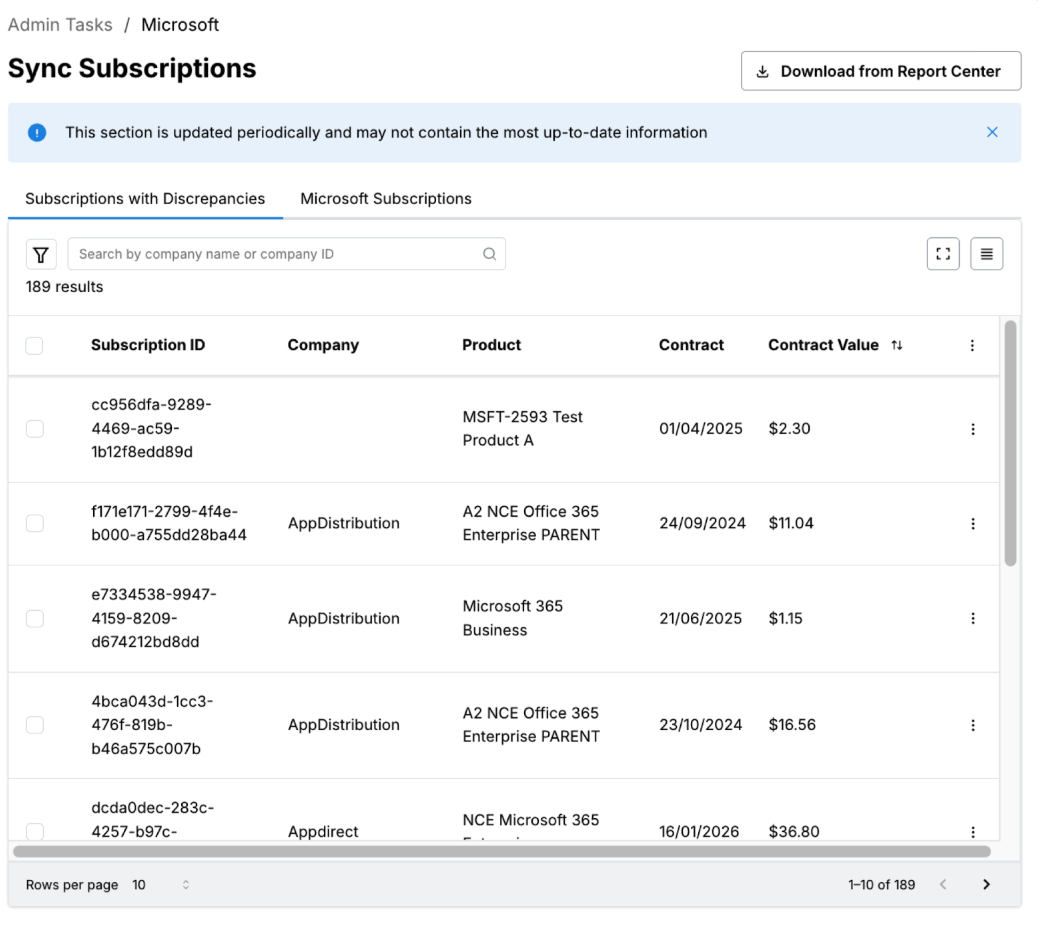This screenshot has height=928, width=1038.
Task: Click the horizontal table scrollbar
Action: 502,851
